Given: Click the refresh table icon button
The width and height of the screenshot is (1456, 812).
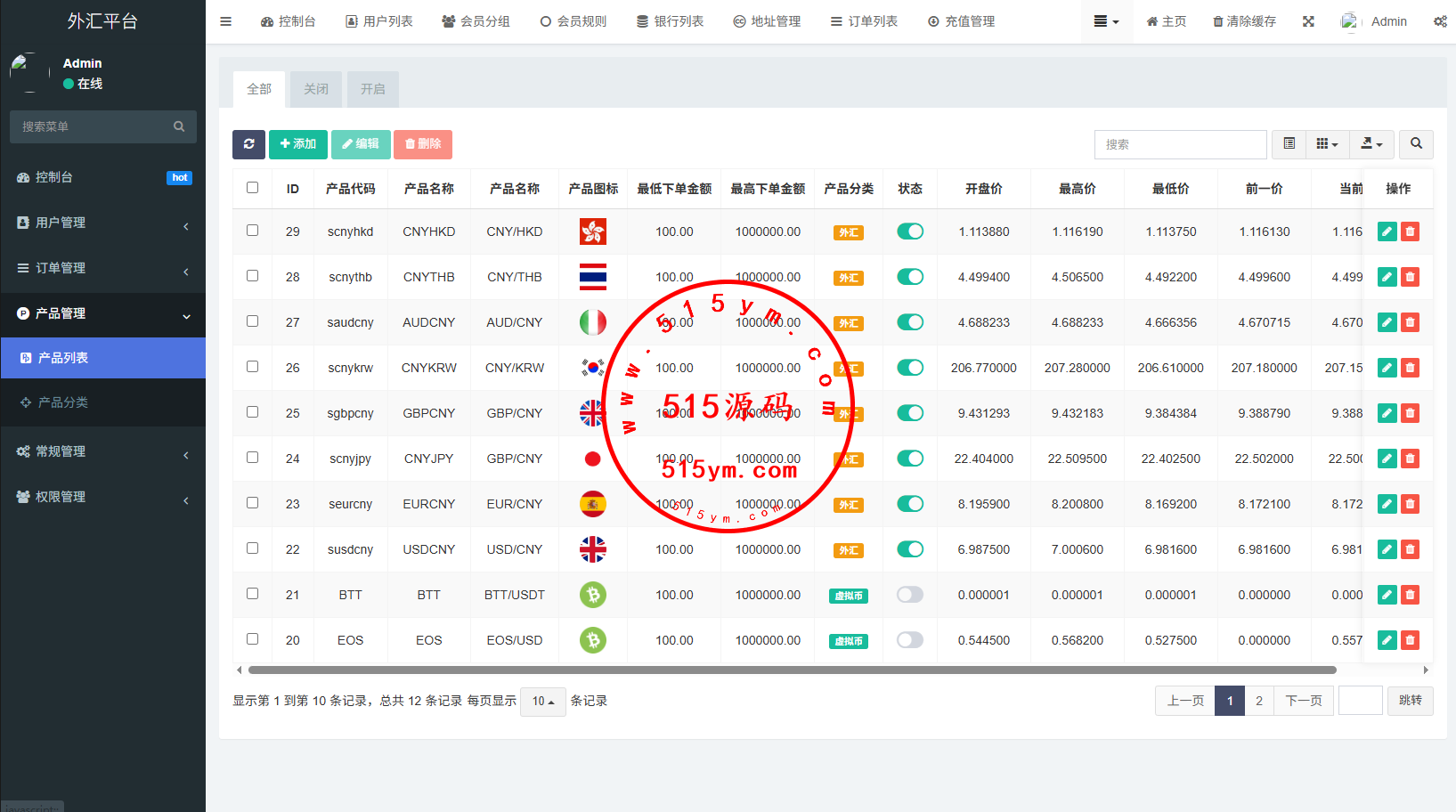Looking at the screenshot, I should 248,144.
